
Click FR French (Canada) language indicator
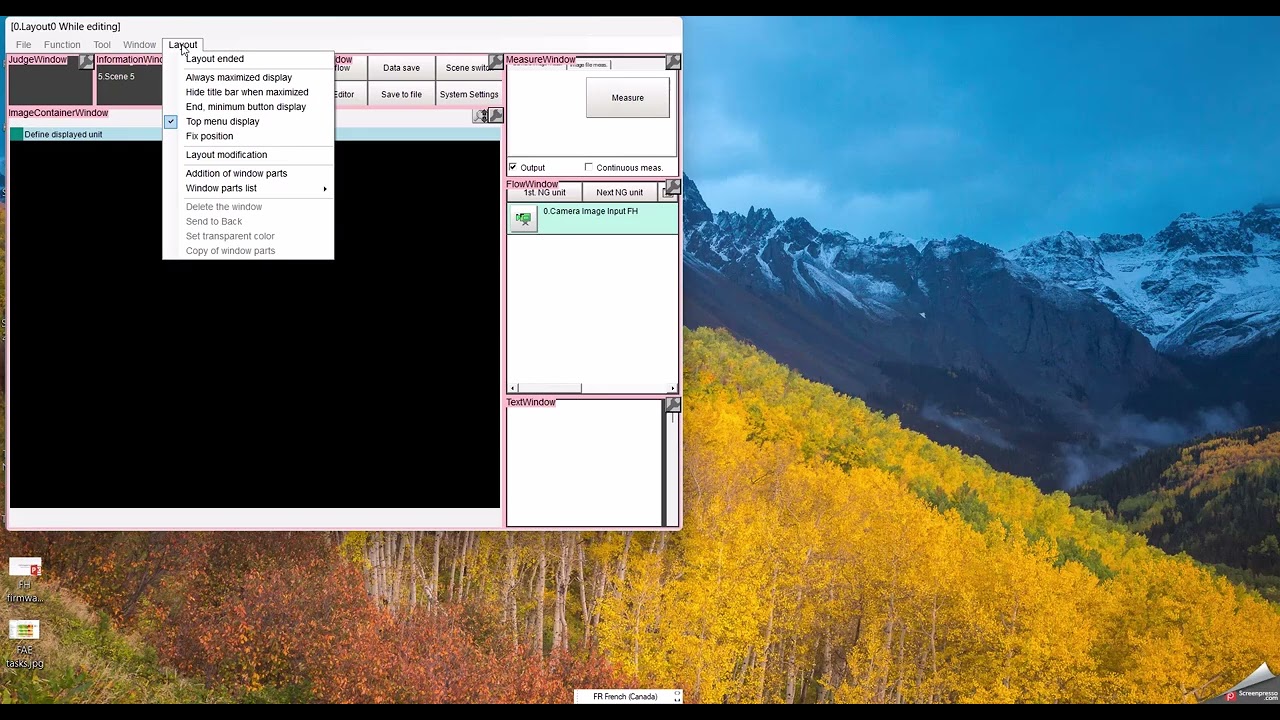[625, 697]
